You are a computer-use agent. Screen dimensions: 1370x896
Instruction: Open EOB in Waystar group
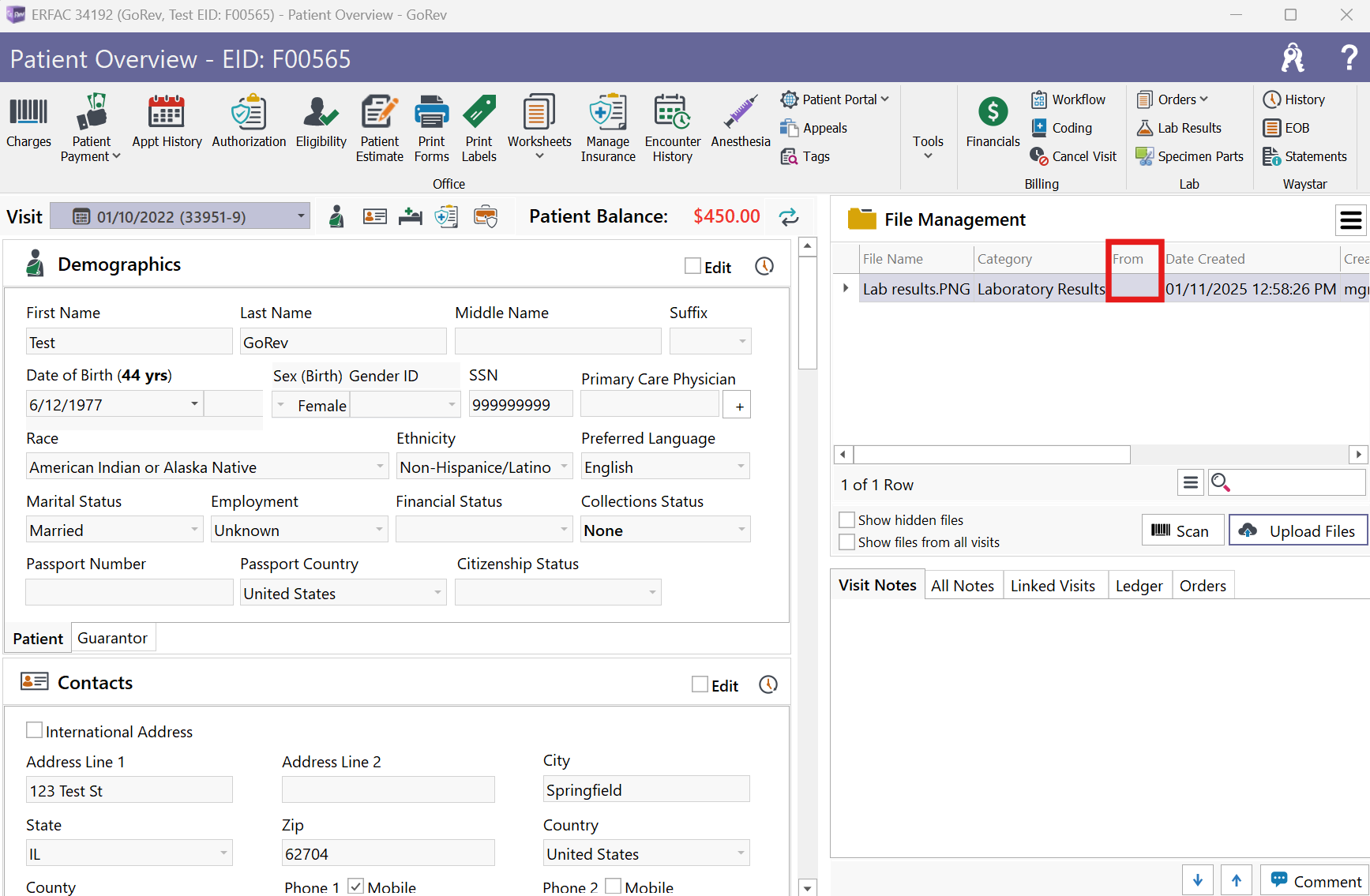coord(1286,128)
